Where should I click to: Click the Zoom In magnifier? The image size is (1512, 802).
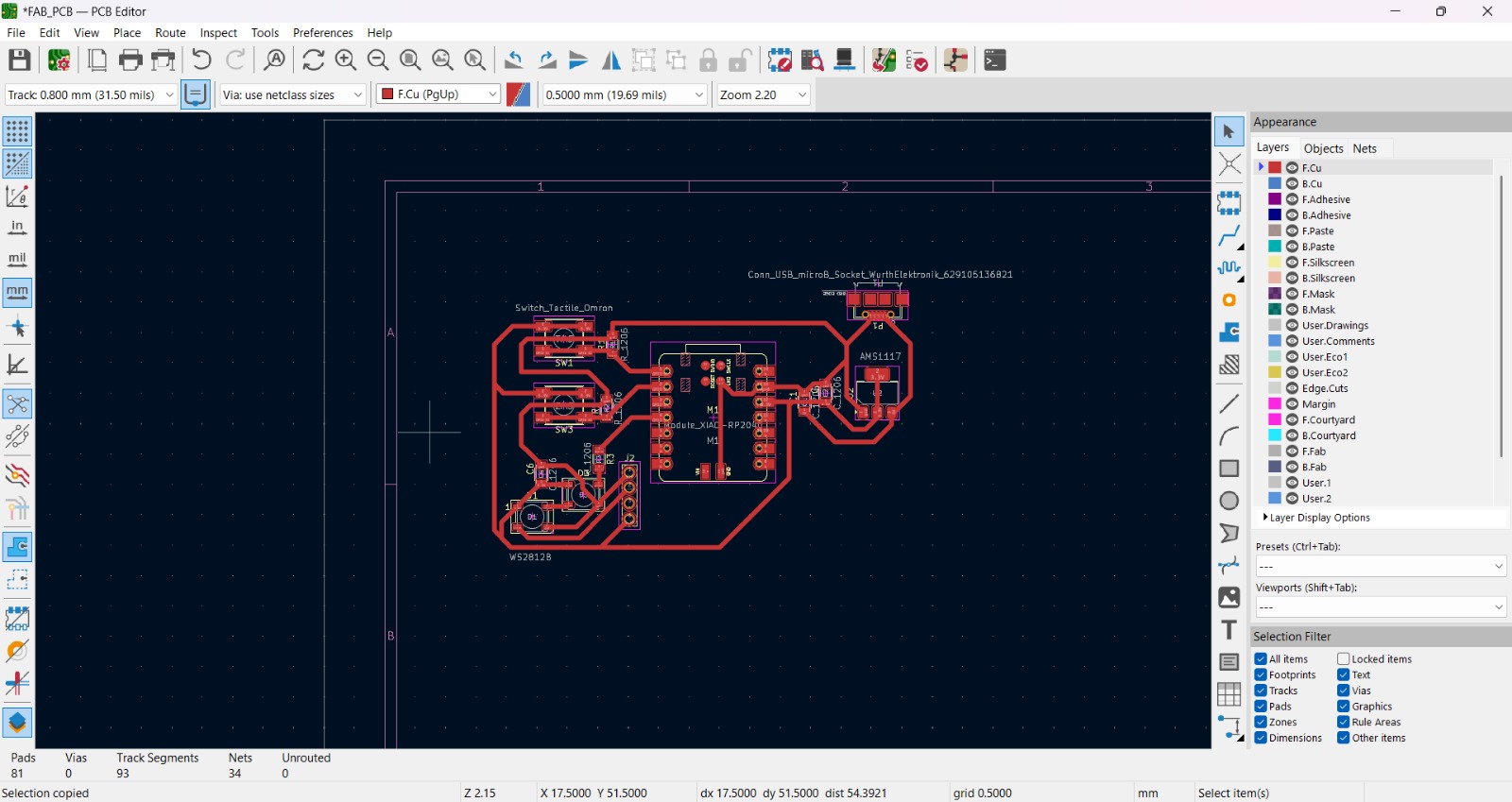[x=346, y=60]
